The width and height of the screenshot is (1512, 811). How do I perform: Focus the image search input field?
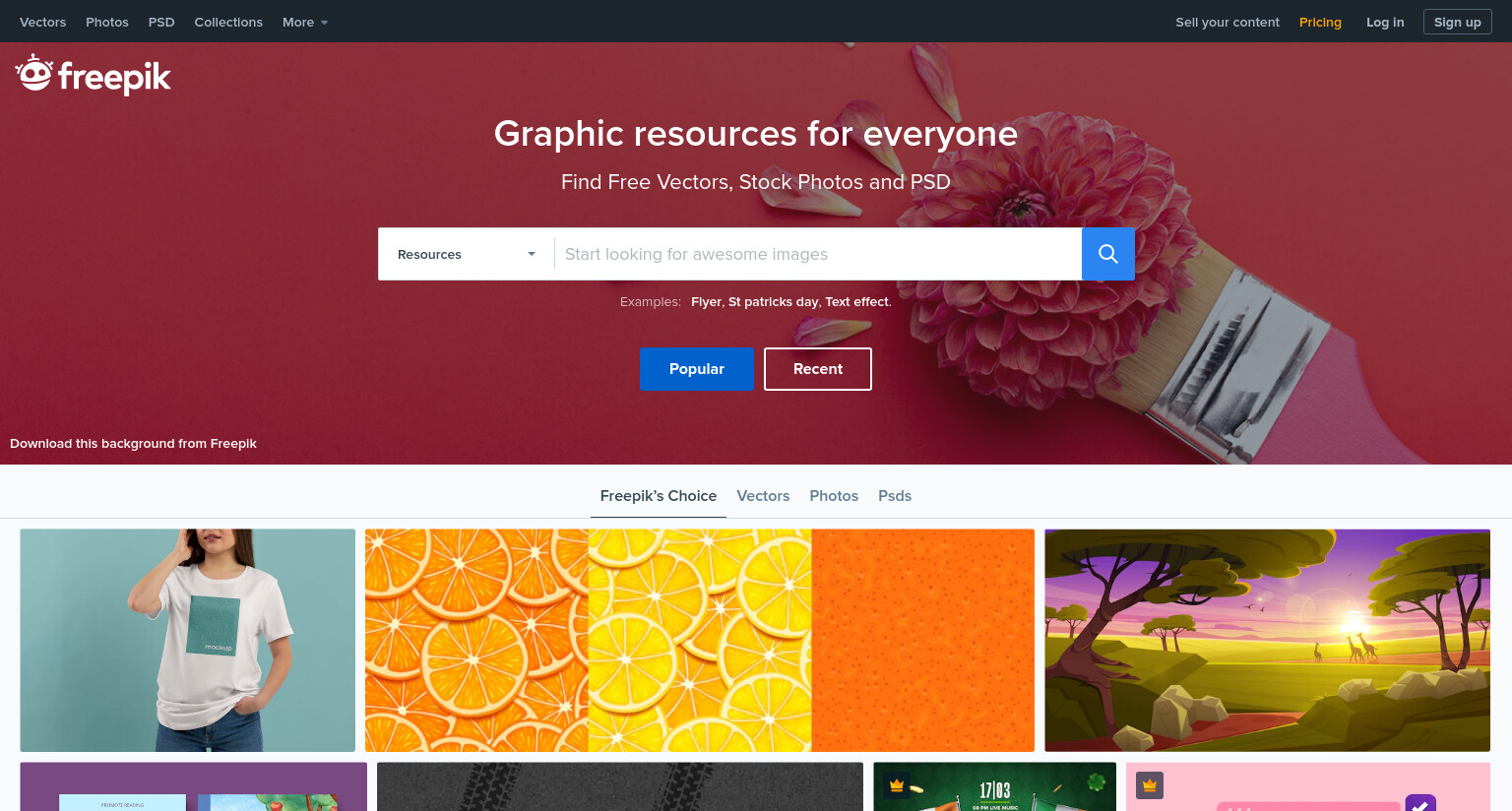pyautogui.click(x=818, y=254)
